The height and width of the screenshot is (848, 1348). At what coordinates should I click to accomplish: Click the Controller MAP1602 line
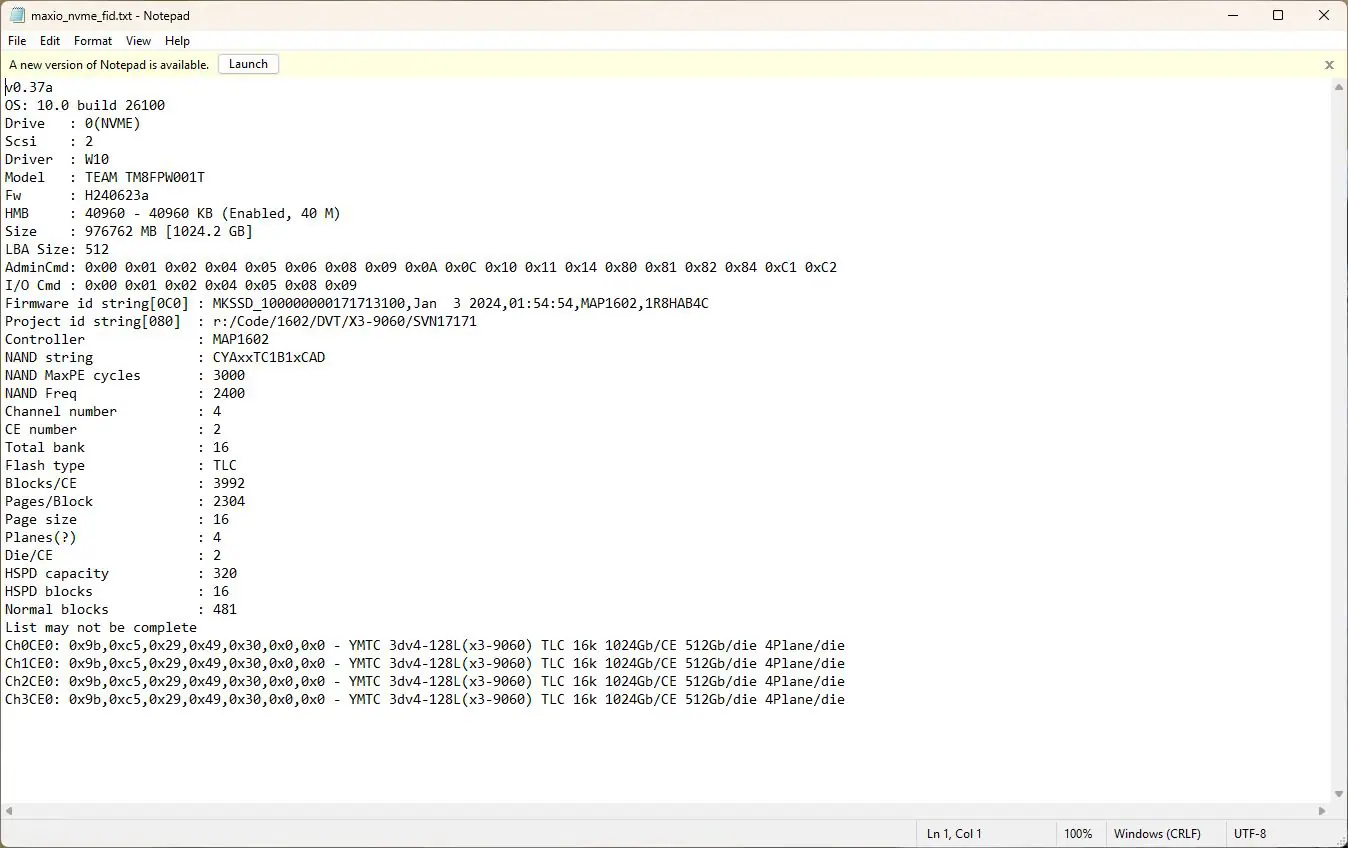click(x=137, y=339)
